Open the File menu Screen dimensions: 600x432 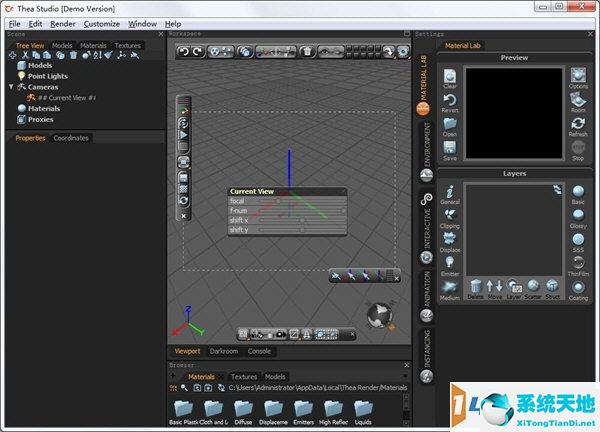(x=15, y=24)
